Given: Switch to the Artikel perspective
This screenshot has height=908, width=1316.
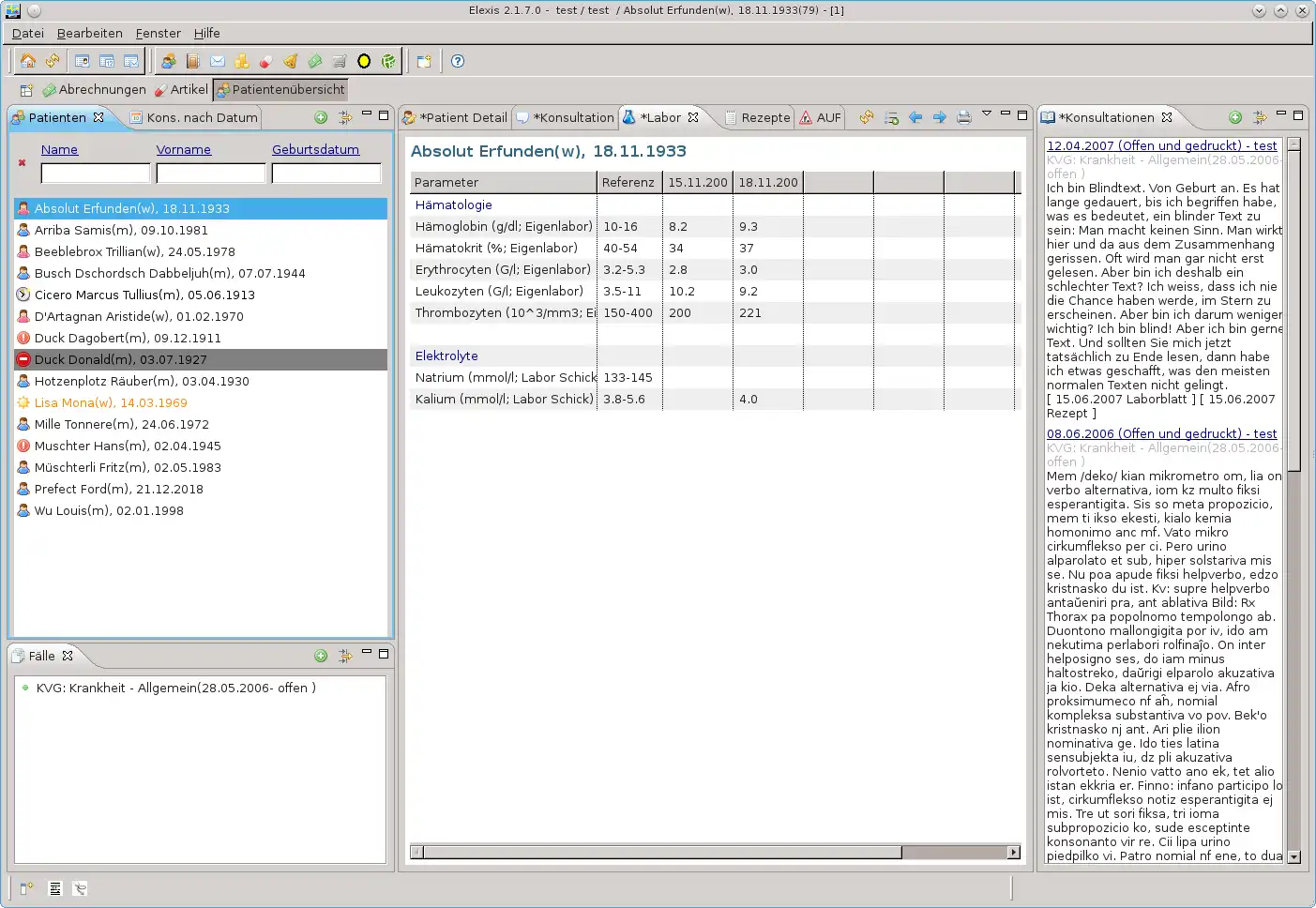Looking at the screenshot, I should click(x=181, y=89).
